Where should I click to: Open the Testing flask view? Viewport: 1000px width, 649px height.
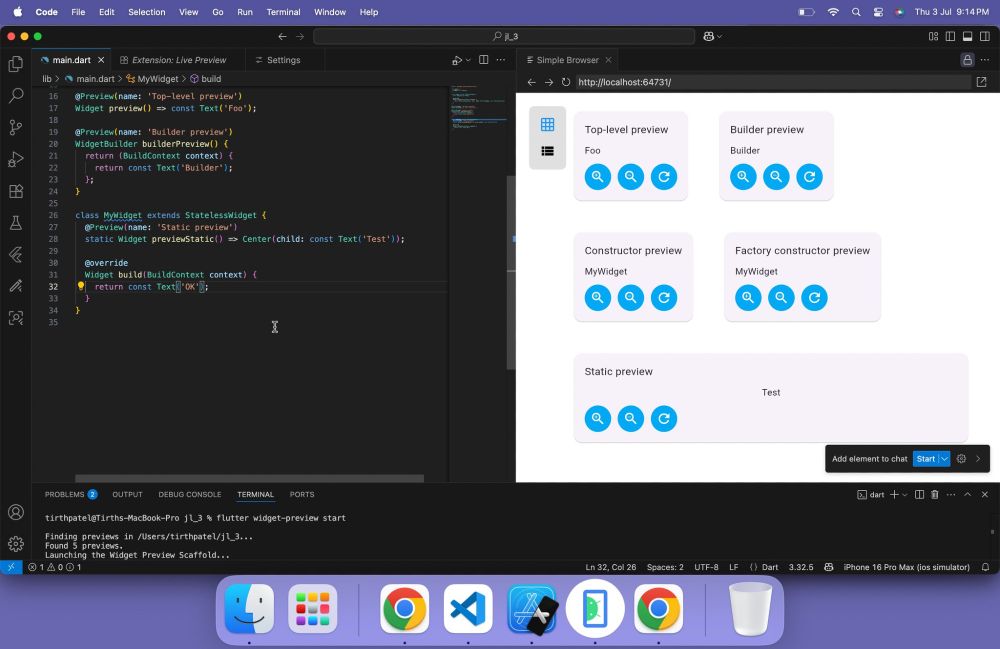[16, 222]
